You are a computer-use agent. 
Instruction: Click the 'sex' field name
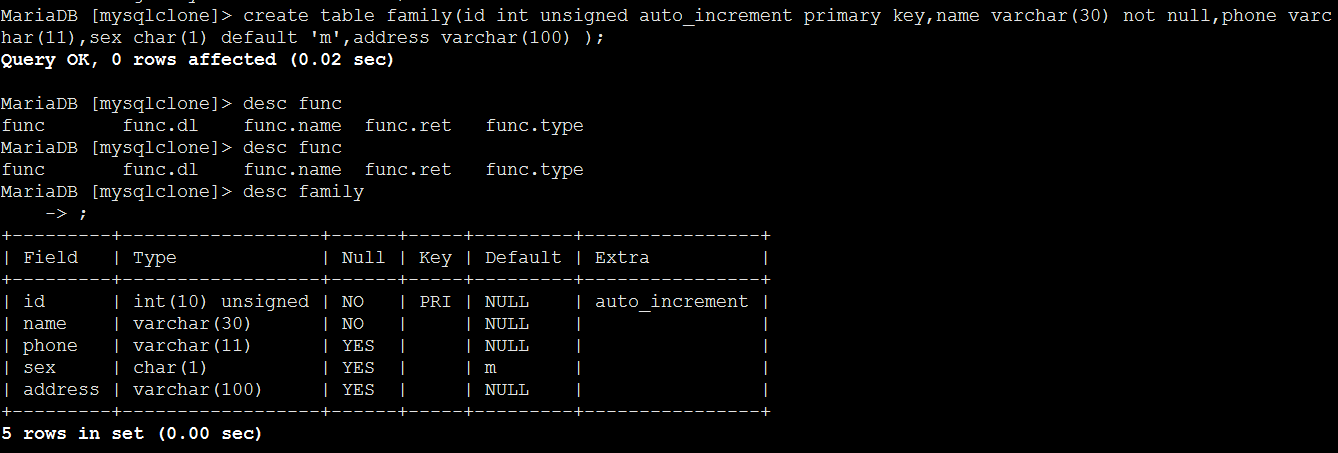[39, 368]
